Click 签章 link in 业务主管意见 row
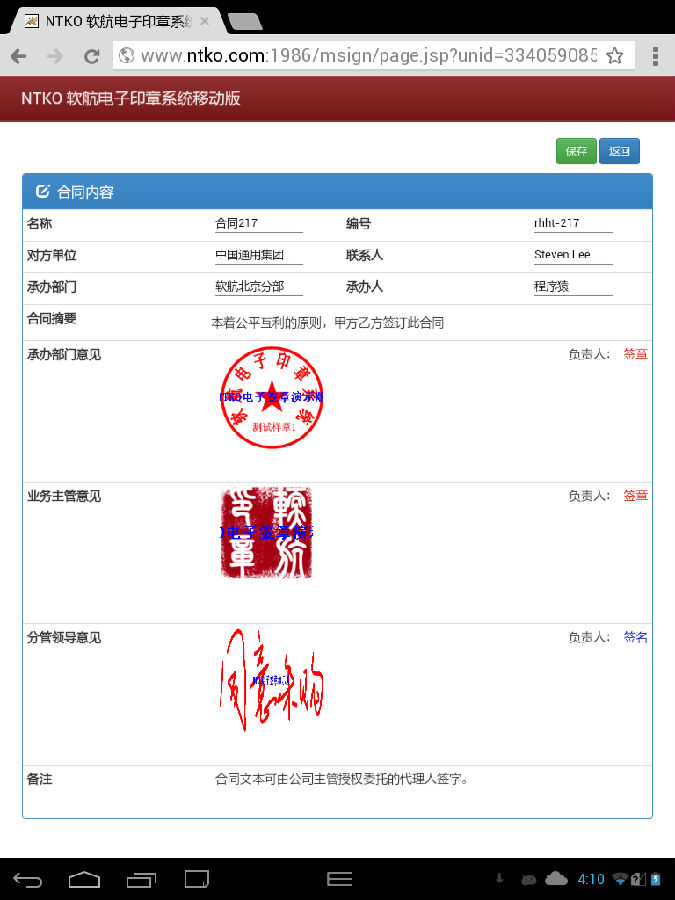Viewport: 675px width, 900px height. tap(636, 495)
